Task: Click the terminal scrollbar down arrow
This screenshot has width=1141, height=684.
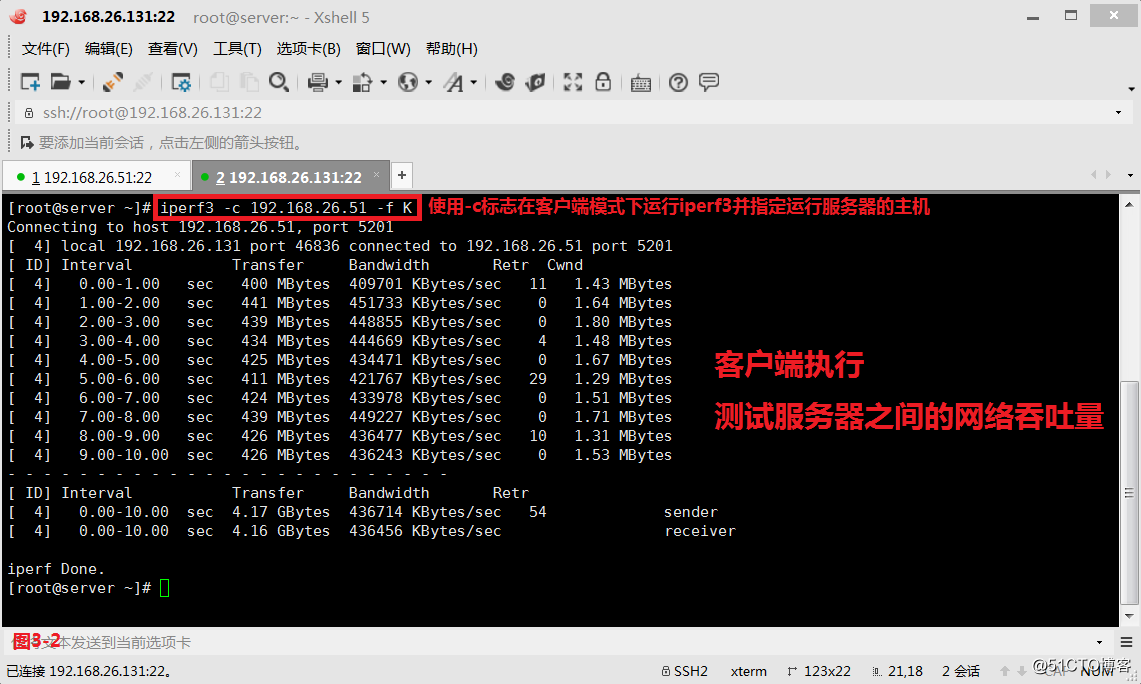Action: (x=1129, y=616)
